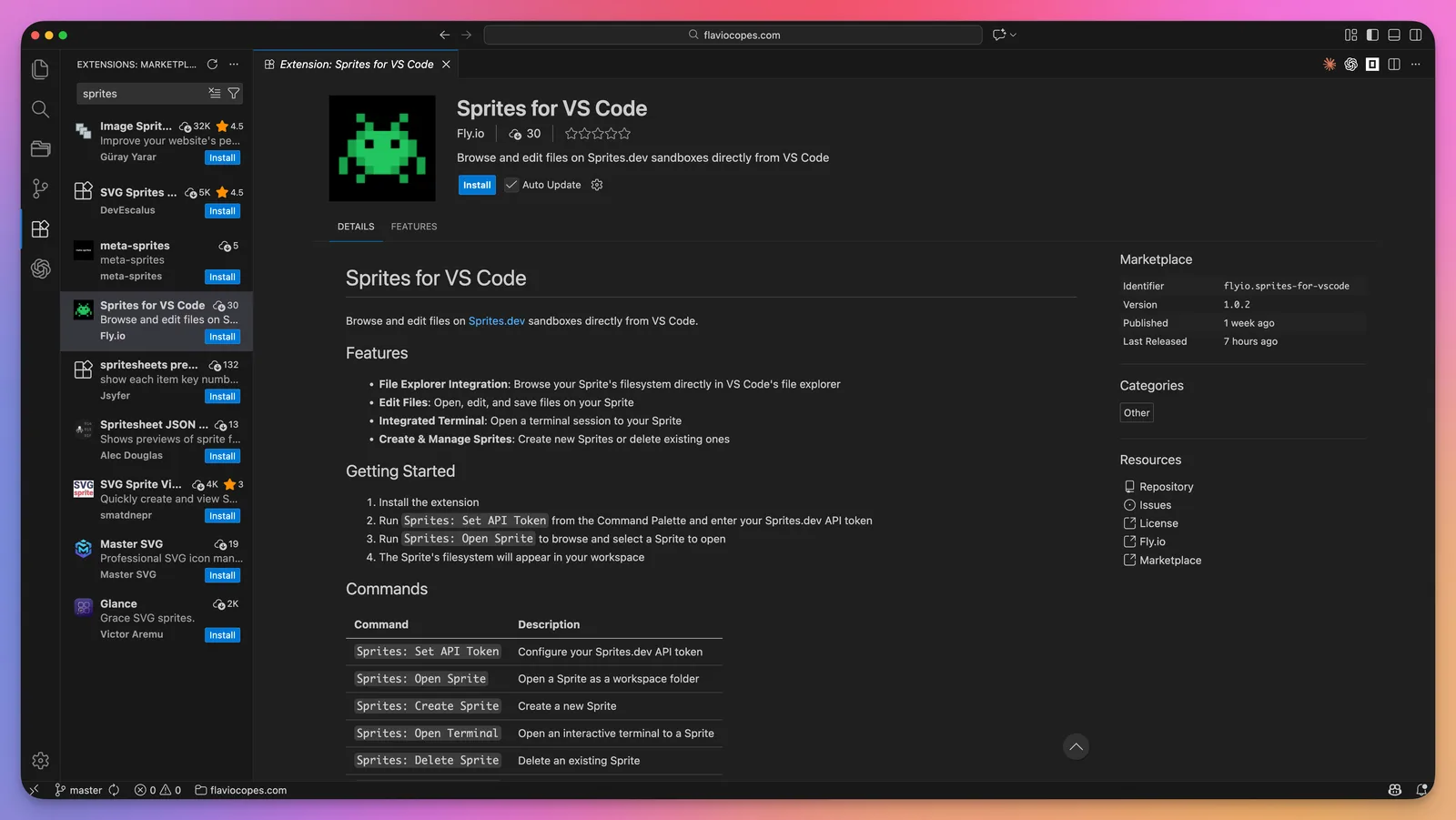Toggle the secondary side bar
Viewport: 1456px width, 820px height.
tap(1416, 35)
